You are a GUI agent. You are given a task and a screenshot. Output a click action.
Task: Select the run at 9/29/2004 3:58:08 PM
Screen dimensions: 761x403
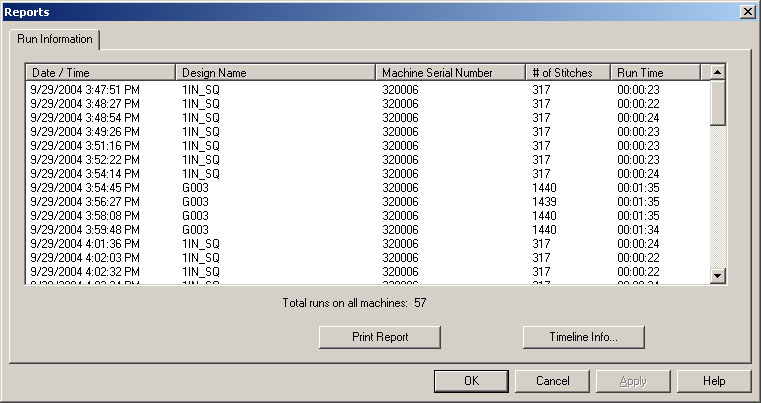click(367, 216)
